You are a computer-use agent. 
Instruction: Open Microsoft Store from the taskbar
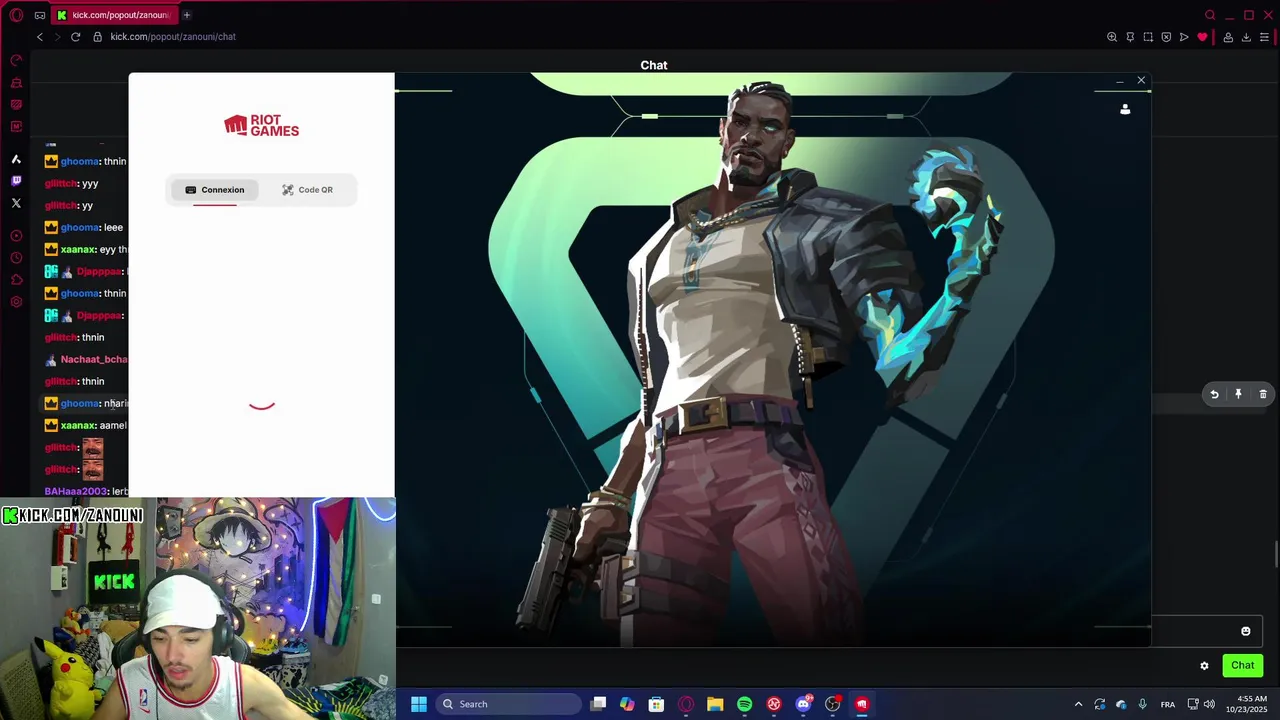656,704
